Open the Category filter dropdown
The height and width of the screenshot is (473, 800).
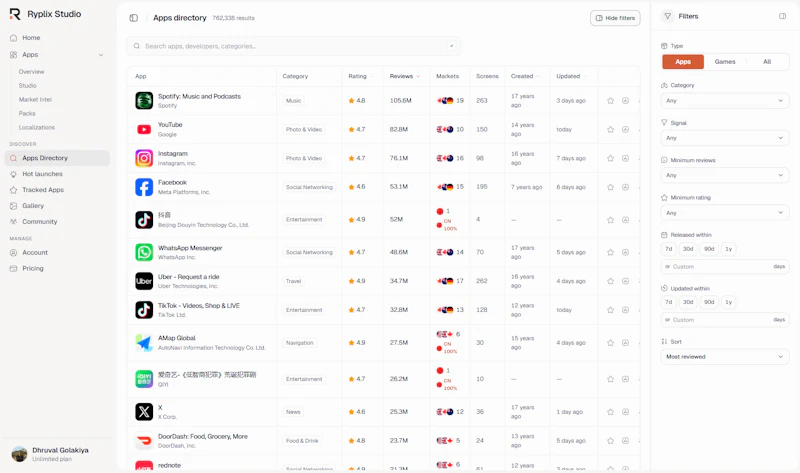724,101
